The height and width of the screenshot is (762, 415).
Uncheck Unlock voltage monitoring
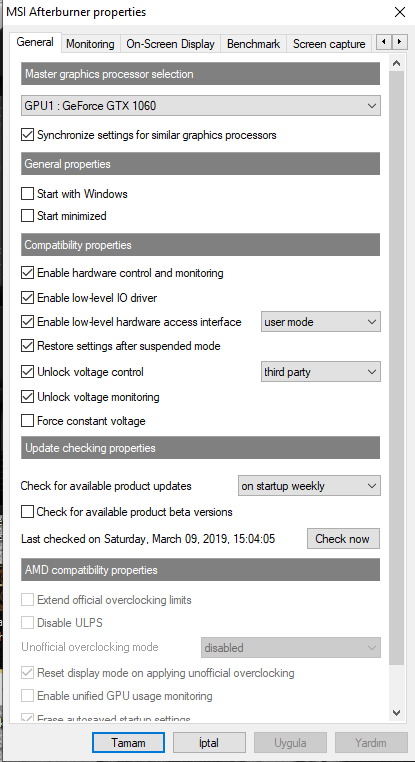click(27, 397)
